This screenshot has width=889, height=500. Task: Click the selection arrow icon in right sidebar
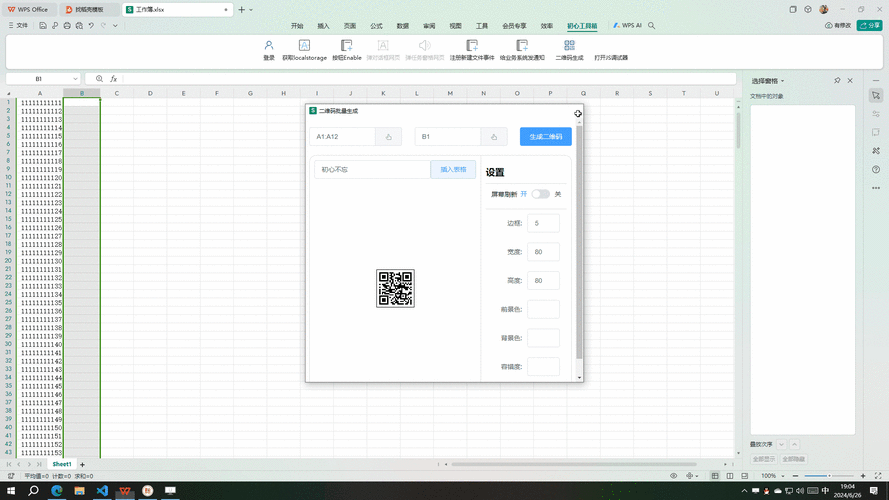click(x=876, y=96)
